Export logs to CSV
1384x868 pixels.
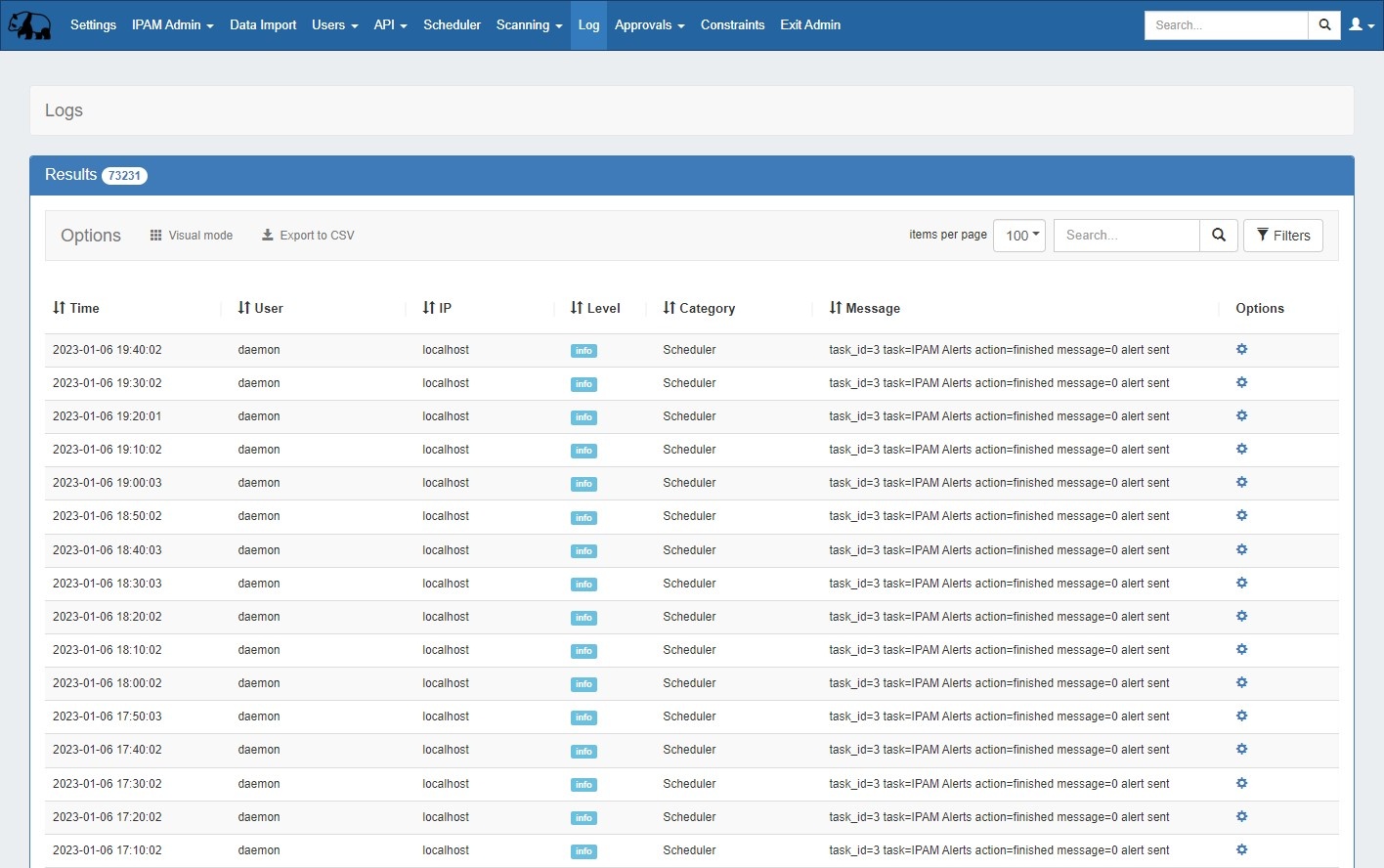click(x=308, y=236)
